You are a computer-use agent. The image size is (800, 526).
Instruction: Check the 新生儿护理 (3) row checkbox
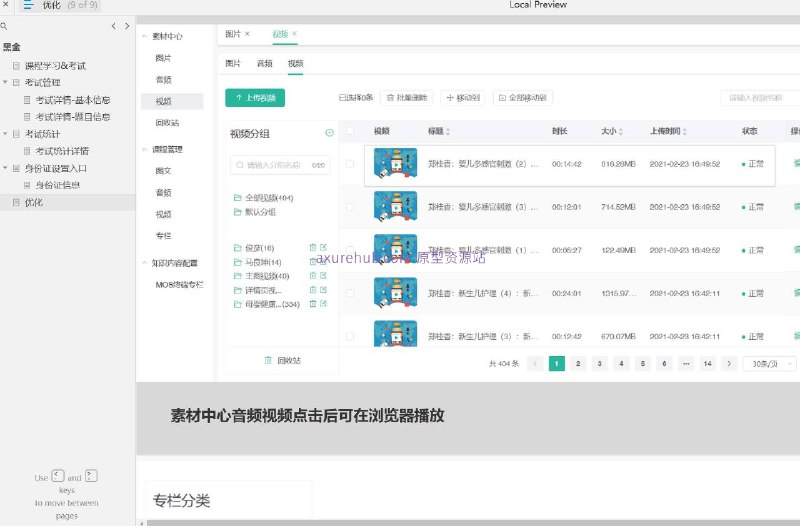click(350, 336)
